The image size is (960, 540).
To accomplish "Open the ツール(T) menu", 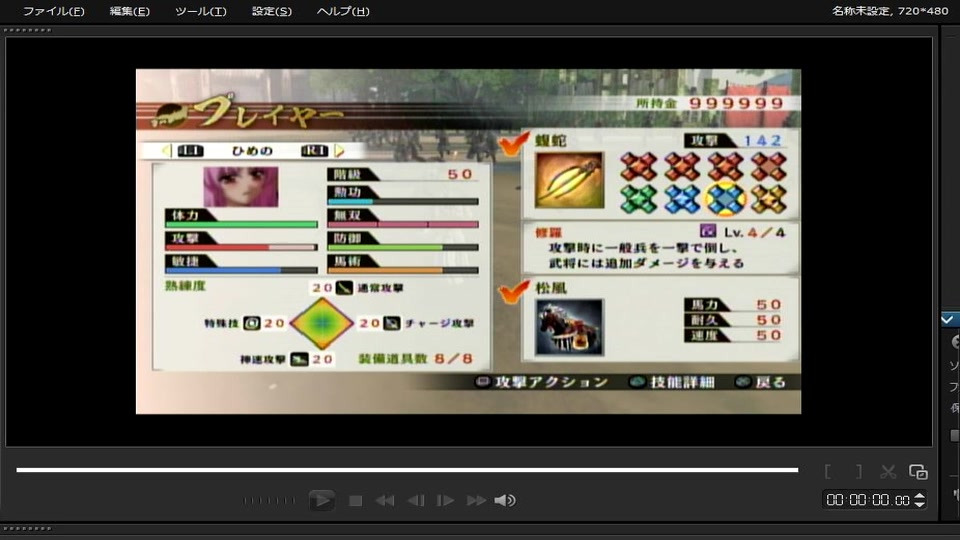I will coord(201,11).
